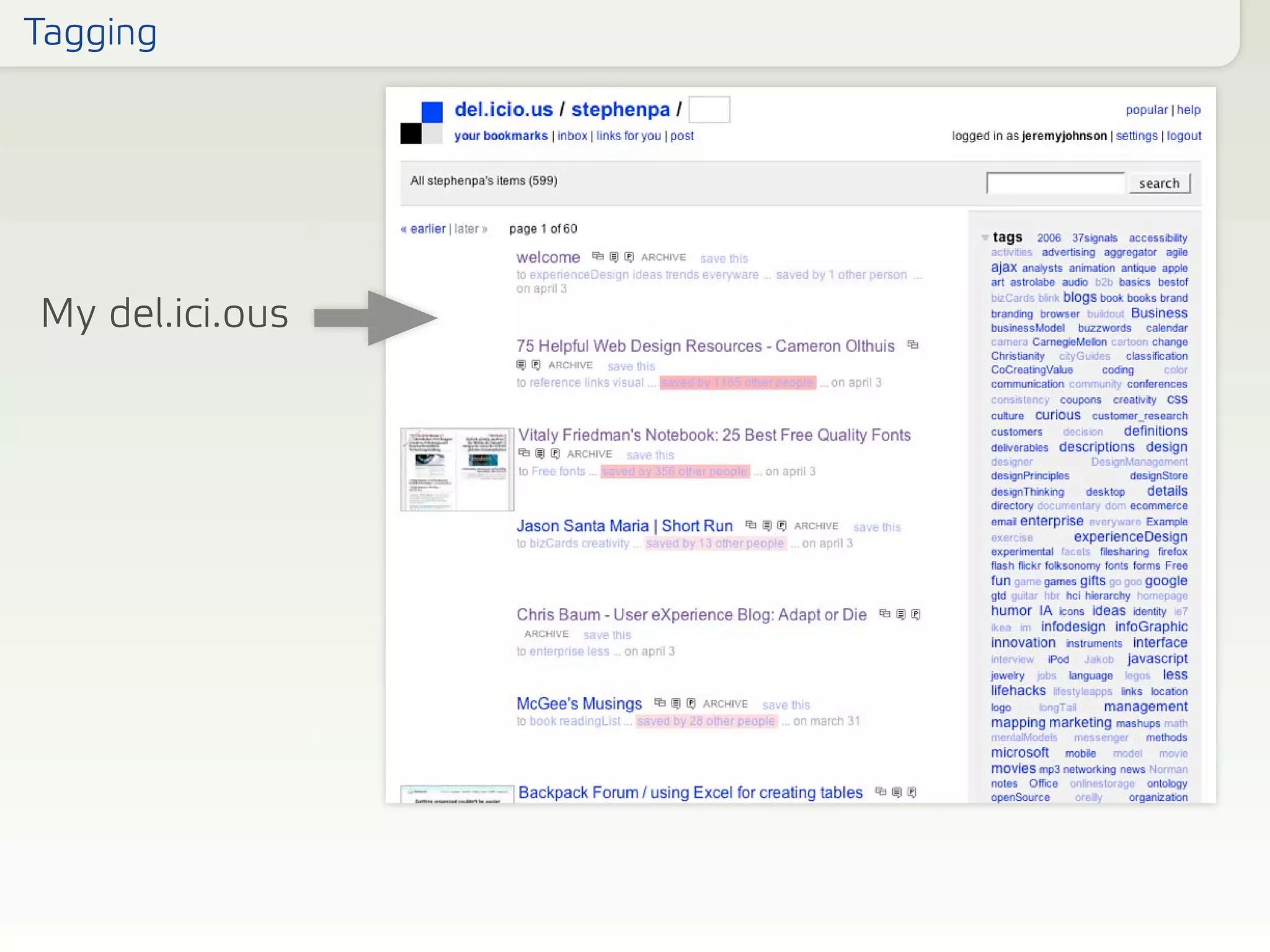Click ARCHIVE next to the welcome bookmark
The width and height of the screenshot is (1270, 952).
[x=664, y=257]
